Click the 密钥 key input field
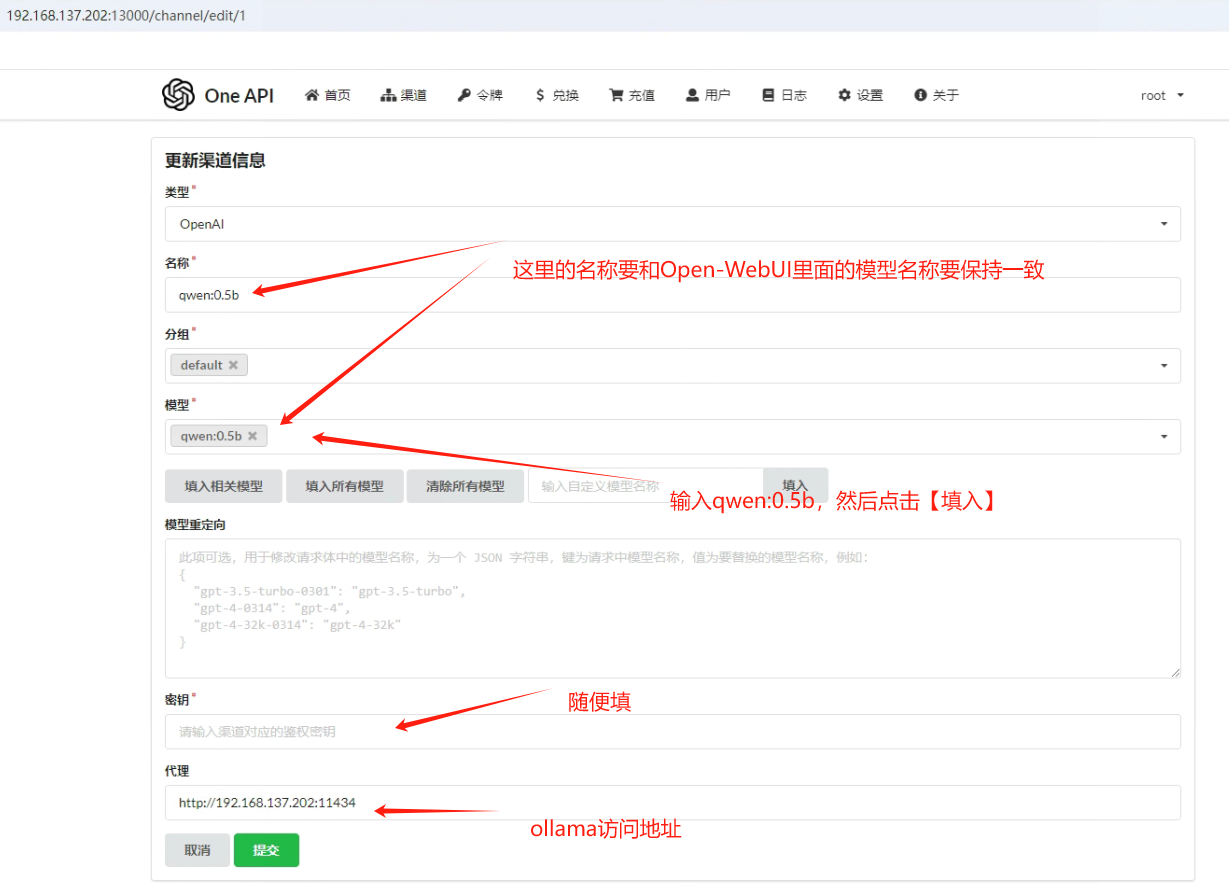1229x885 pixels. click(x=672, y=731)
